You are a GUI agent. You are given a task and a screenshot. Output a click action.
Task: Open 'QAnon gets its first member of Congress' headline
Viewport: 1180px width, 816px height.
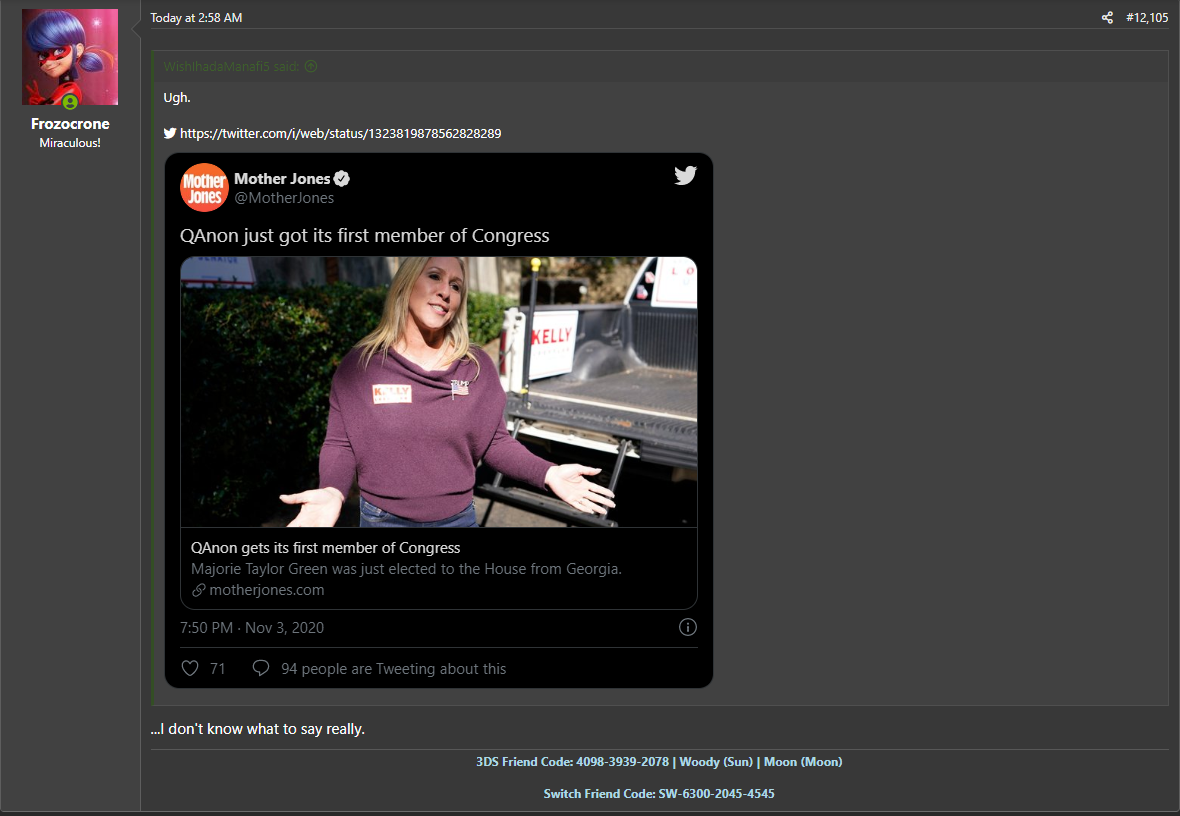325,548
